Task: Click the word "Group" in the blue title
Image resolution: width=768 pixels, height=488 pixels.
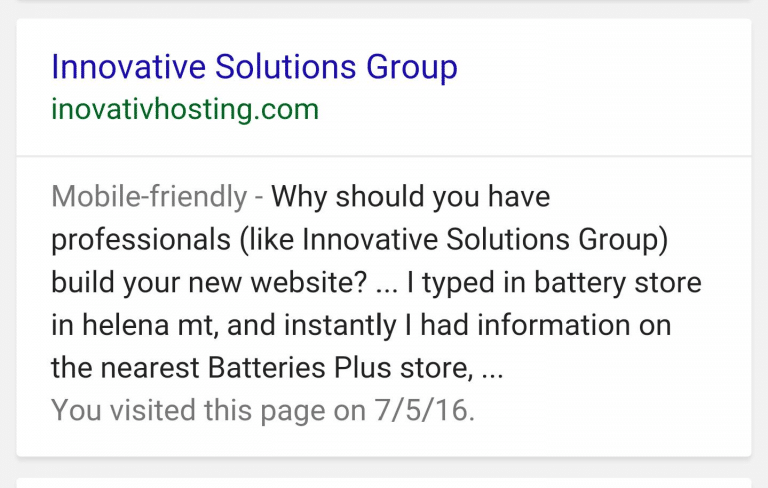Action: click(411, 68)
